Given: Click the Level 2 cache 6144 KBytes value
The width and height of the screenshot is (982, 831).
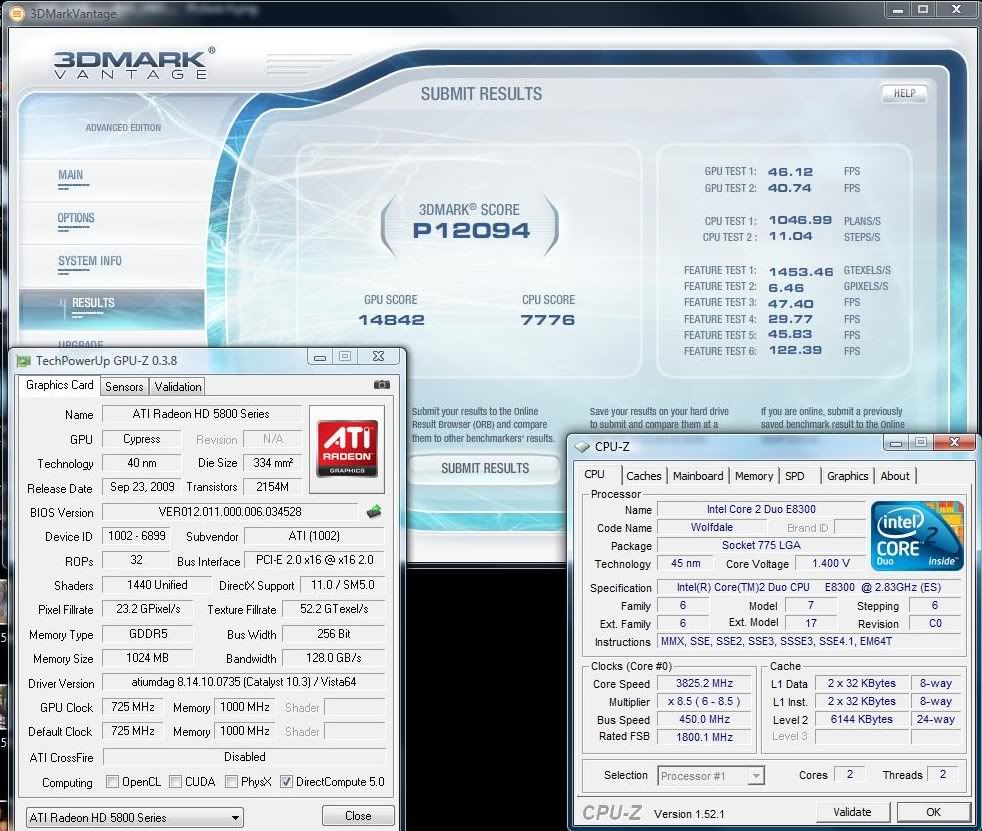Looking at the screenshot, I should click(862, 720).
